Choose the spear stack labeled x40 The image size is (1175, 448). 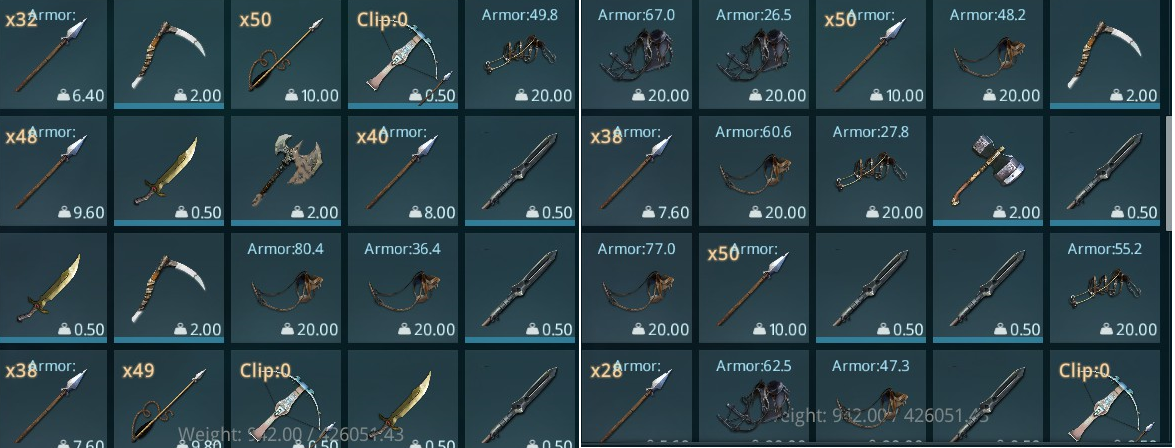(x=402, y=171)
